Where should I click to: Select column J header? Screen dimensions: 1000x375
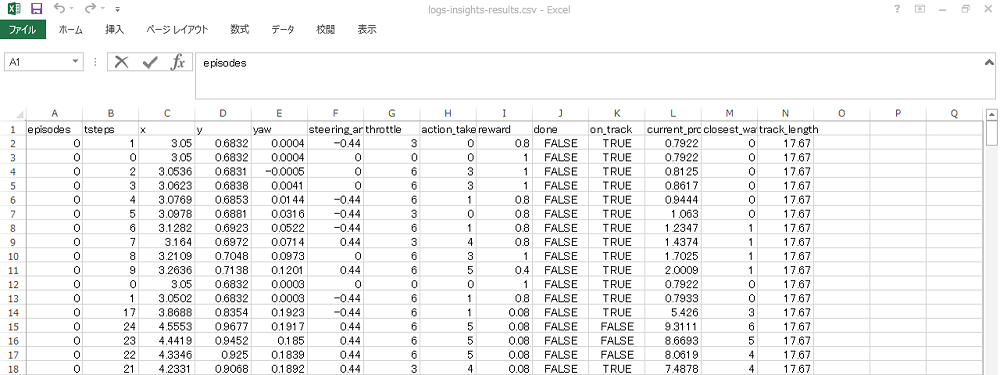[560, 114]
